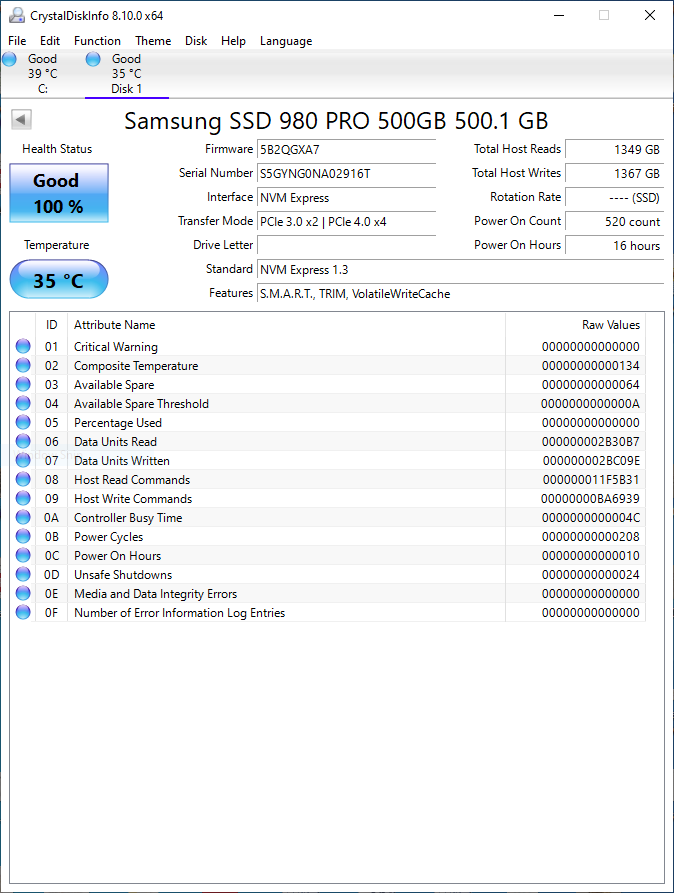Click status orb for Available Spare Threshold row

pos(23,403)
